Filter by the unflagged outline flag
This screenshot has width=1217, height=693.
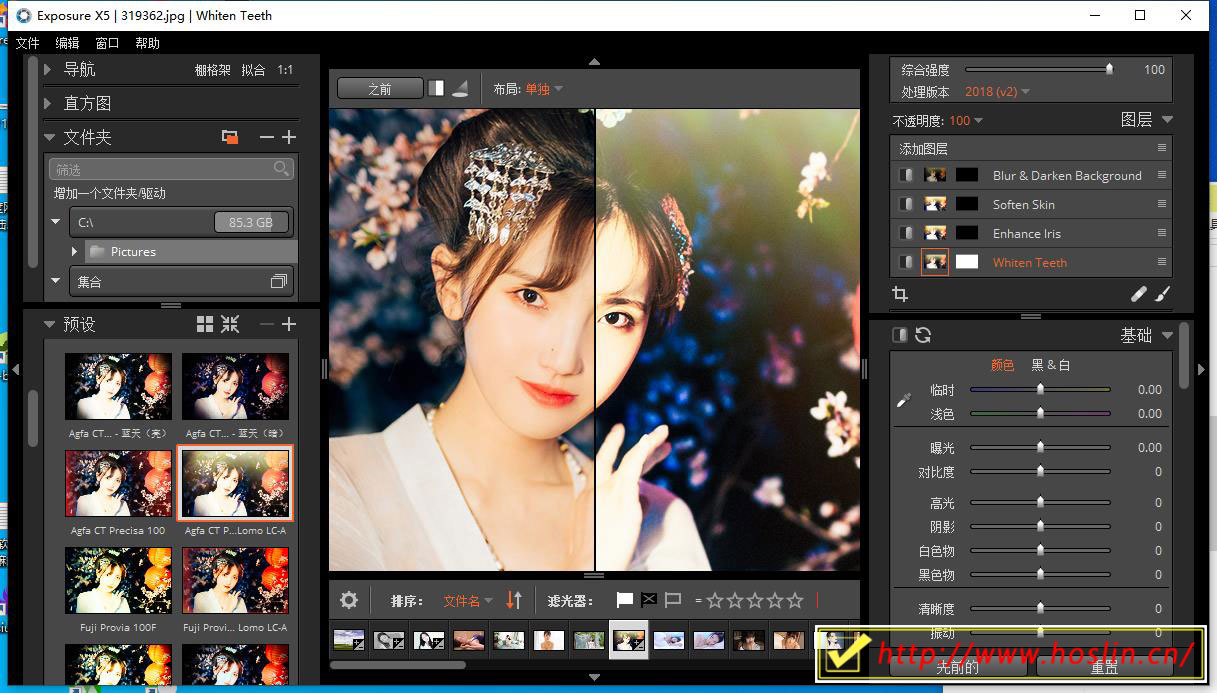pos(673,600)
